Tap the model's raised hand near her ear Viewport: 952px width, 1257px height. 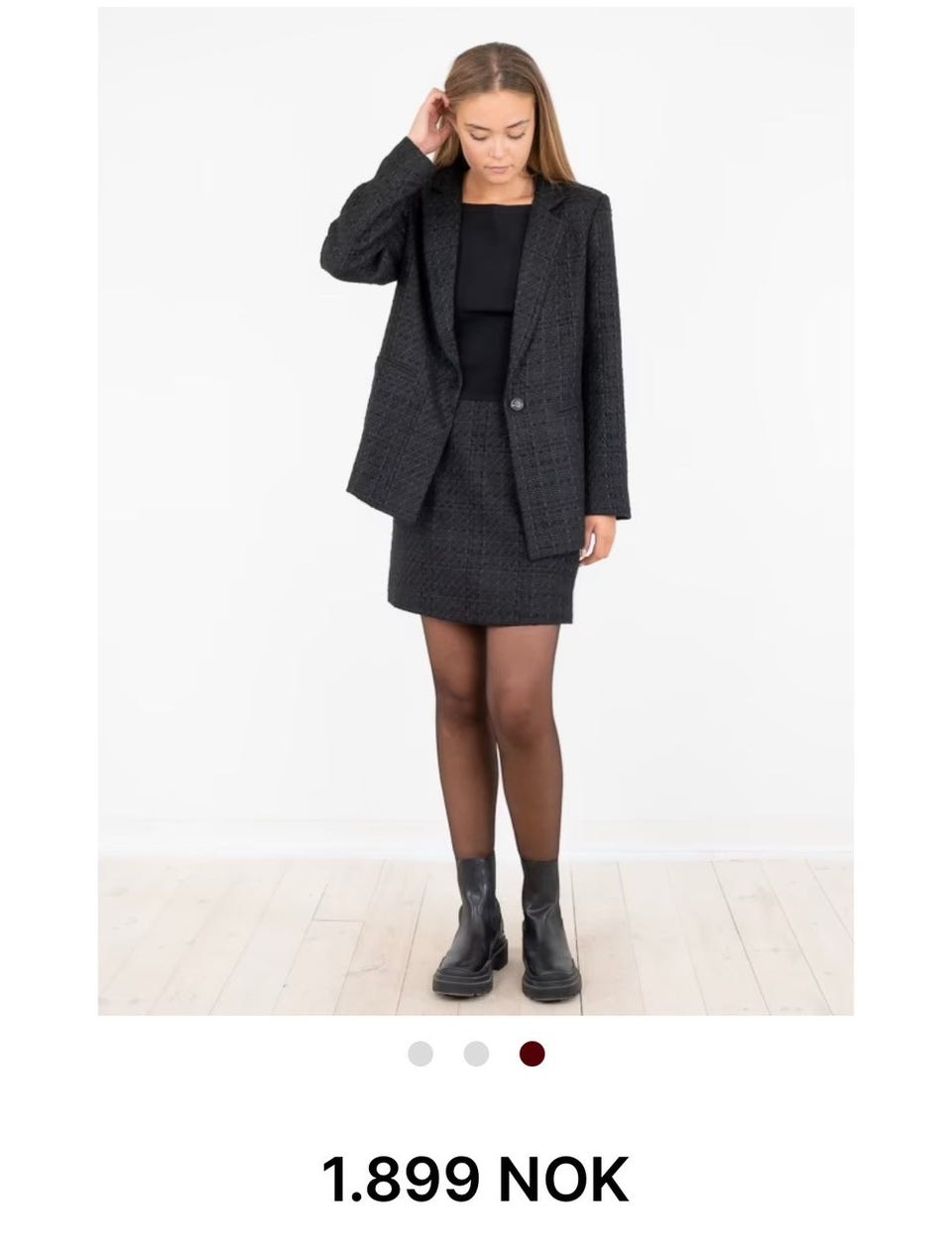tap(431, 121)
